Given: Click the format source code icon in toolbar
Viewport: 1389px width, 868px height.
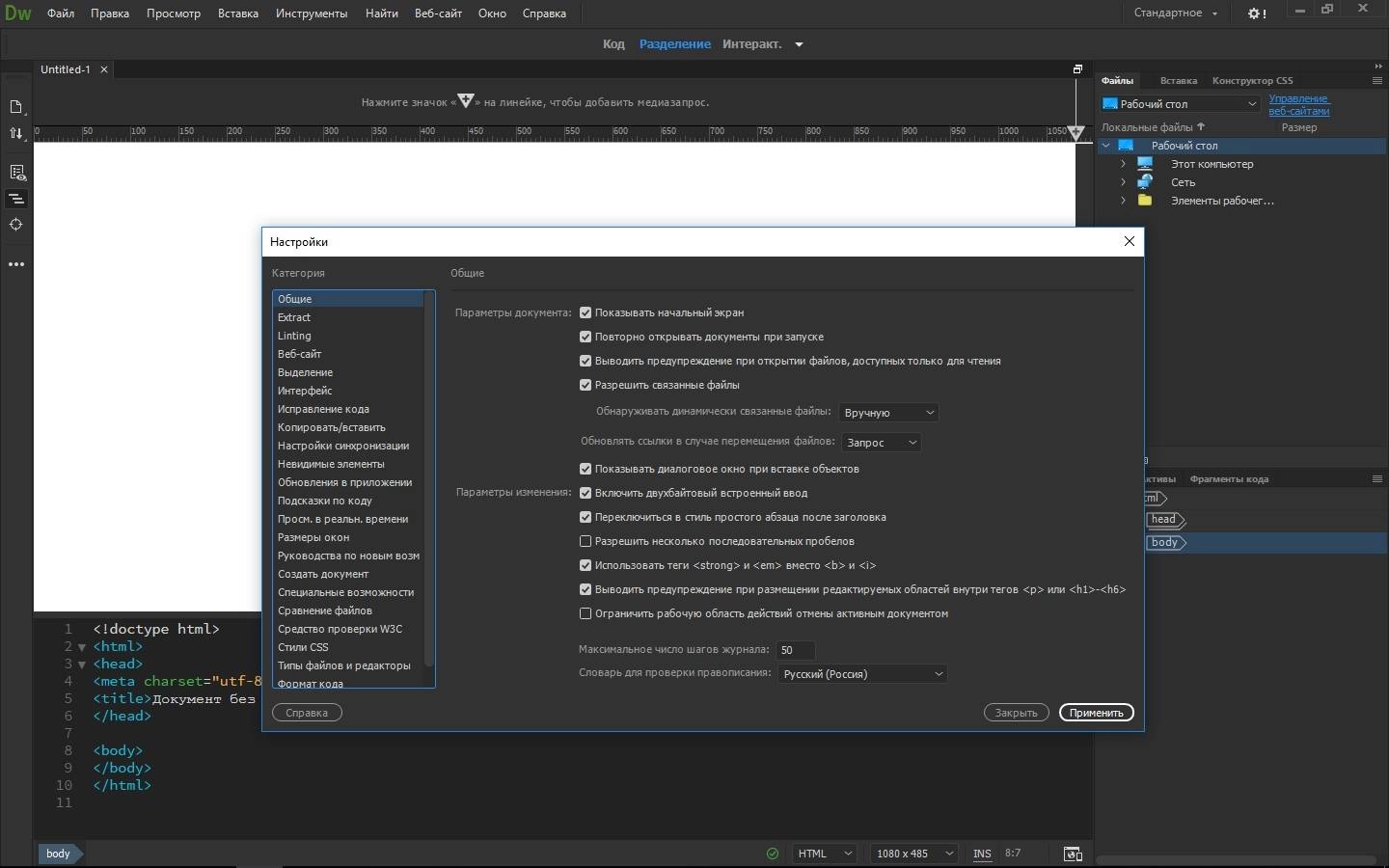Looking at the screenshot, I should 16,199.
